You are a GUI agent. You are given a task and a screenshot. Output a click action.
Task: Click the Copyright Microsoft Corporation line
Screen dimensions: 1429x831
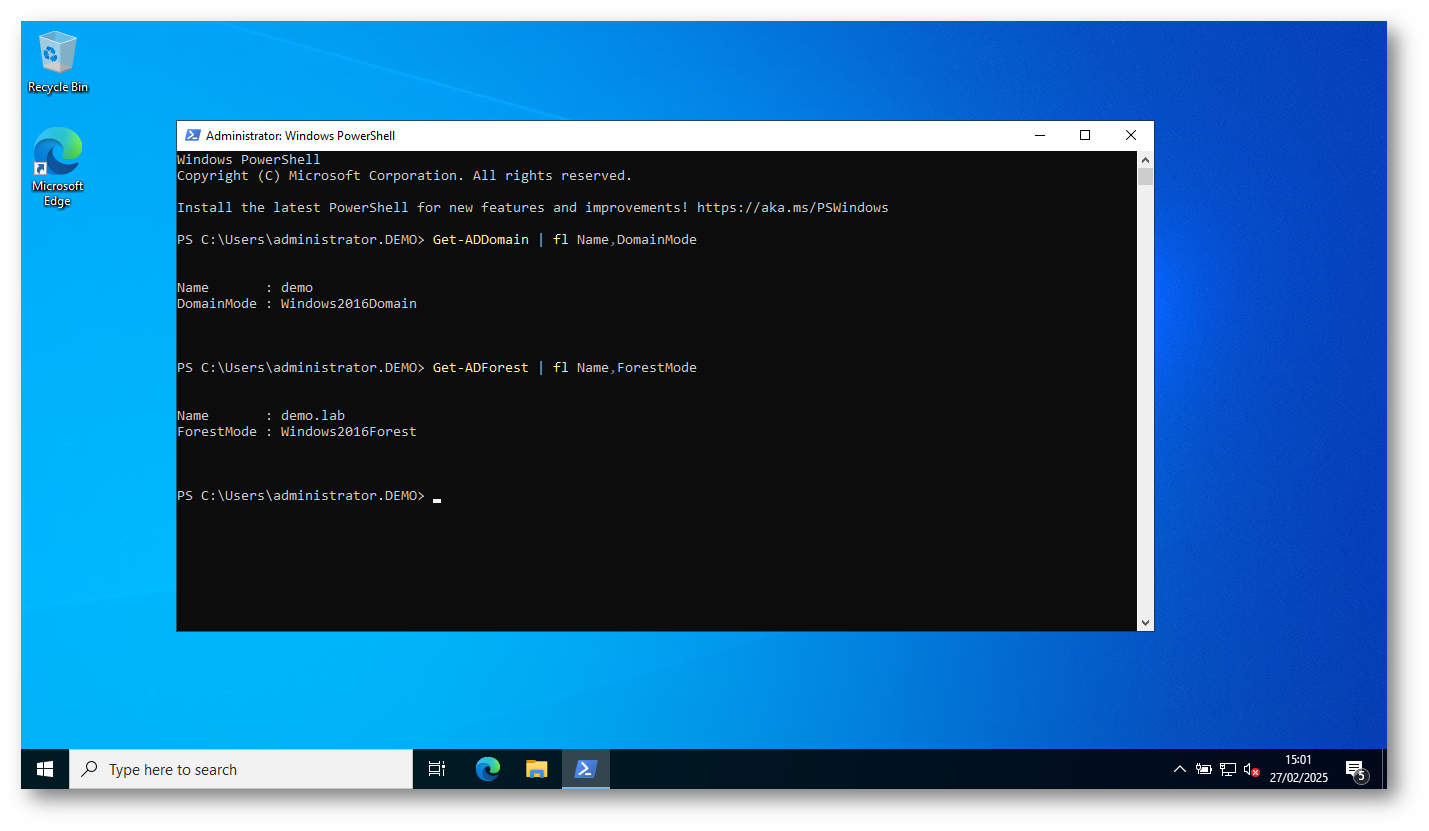tap(404, 176)
